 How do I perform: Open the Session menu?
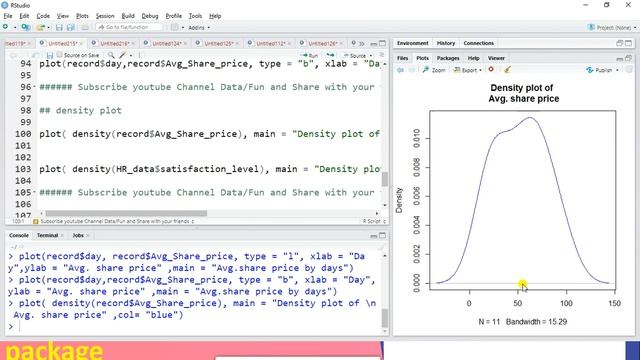pyautogui.click(x=105, y=16)
